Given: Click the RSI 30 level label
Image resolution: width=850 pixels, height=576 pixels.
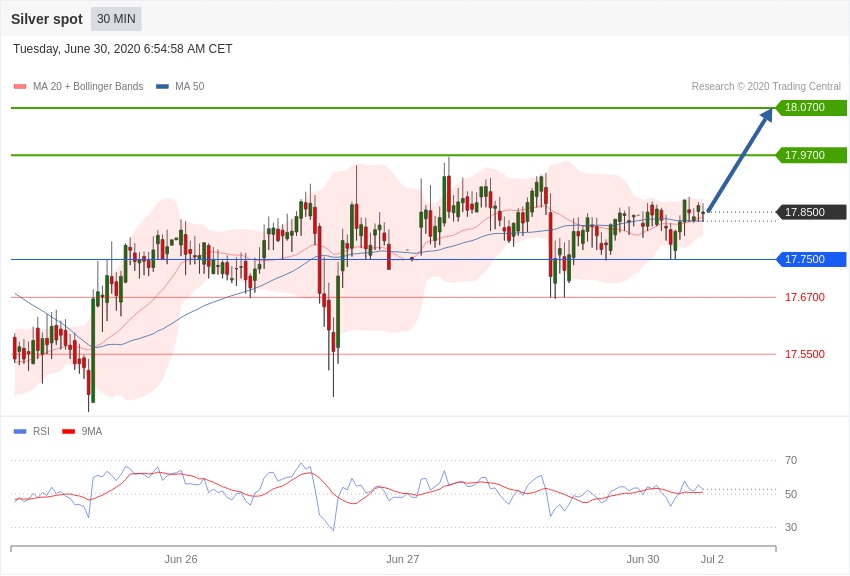Looking at the screenshot, I should point(791,527).
